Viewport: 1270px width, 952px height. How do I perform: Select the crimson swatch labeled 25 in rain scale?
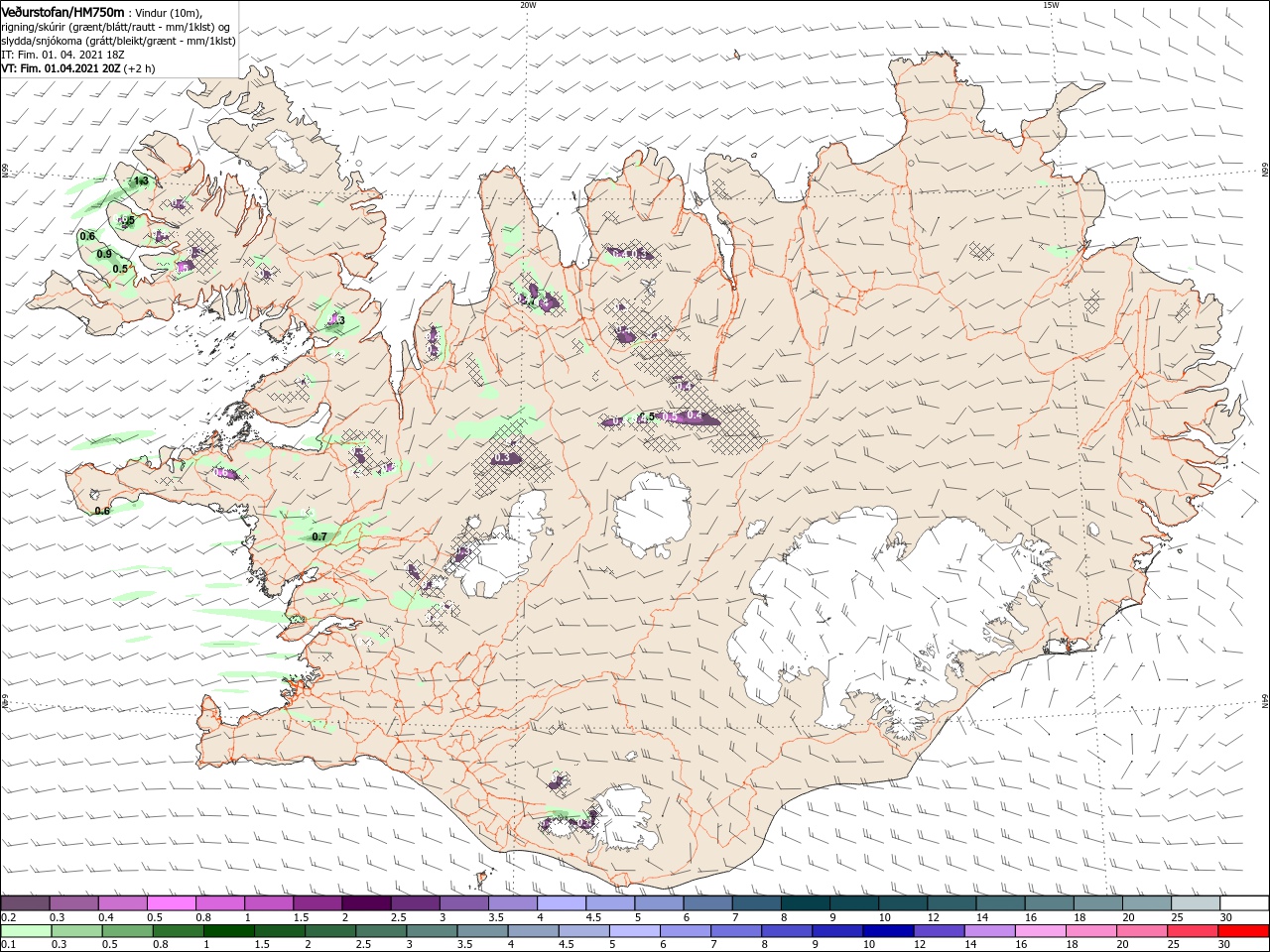tap(1193, 931)
